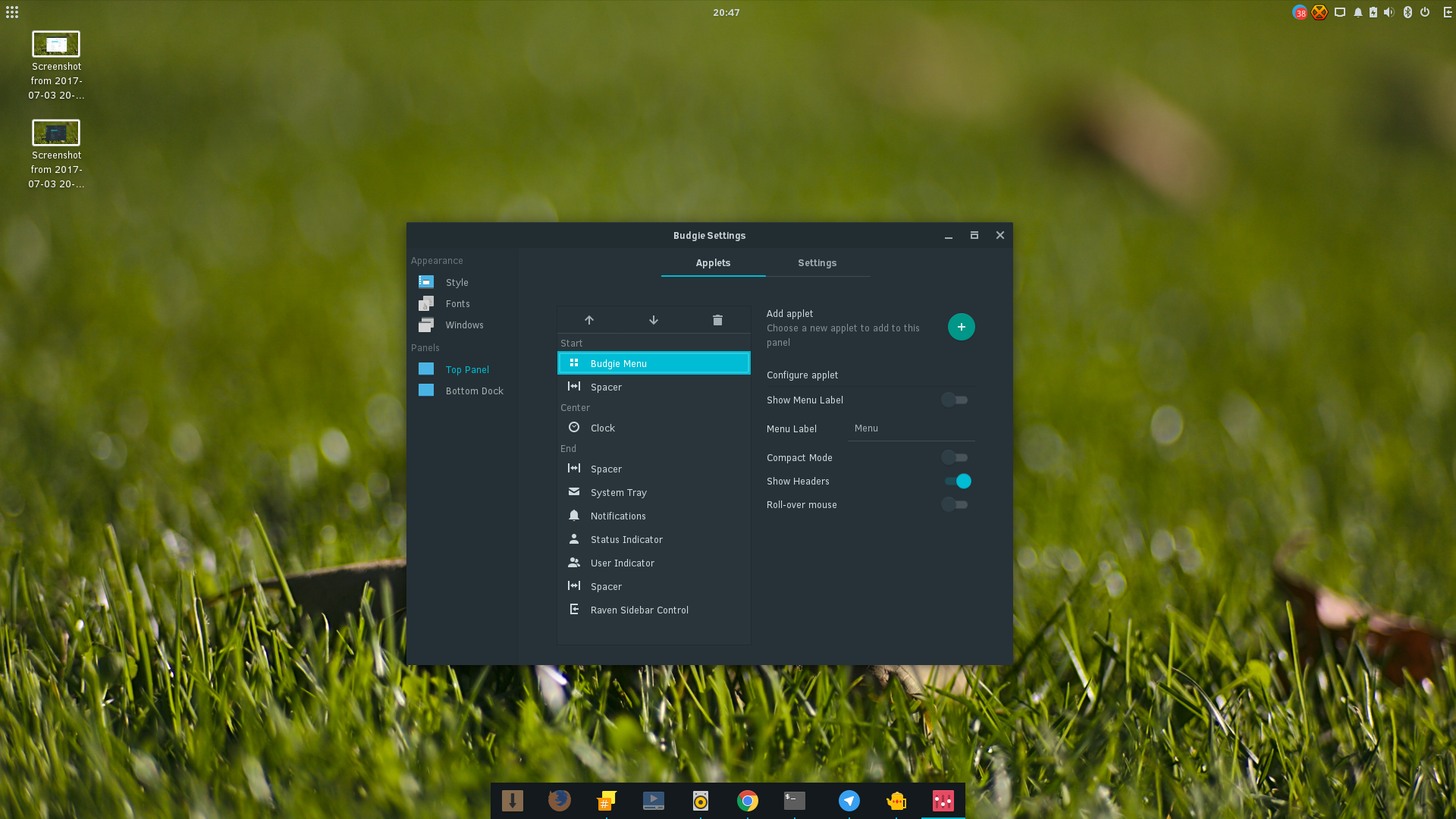Switch to the Settings tab
The width and height of the screenshot is (1456, 819).
point(817,263)
